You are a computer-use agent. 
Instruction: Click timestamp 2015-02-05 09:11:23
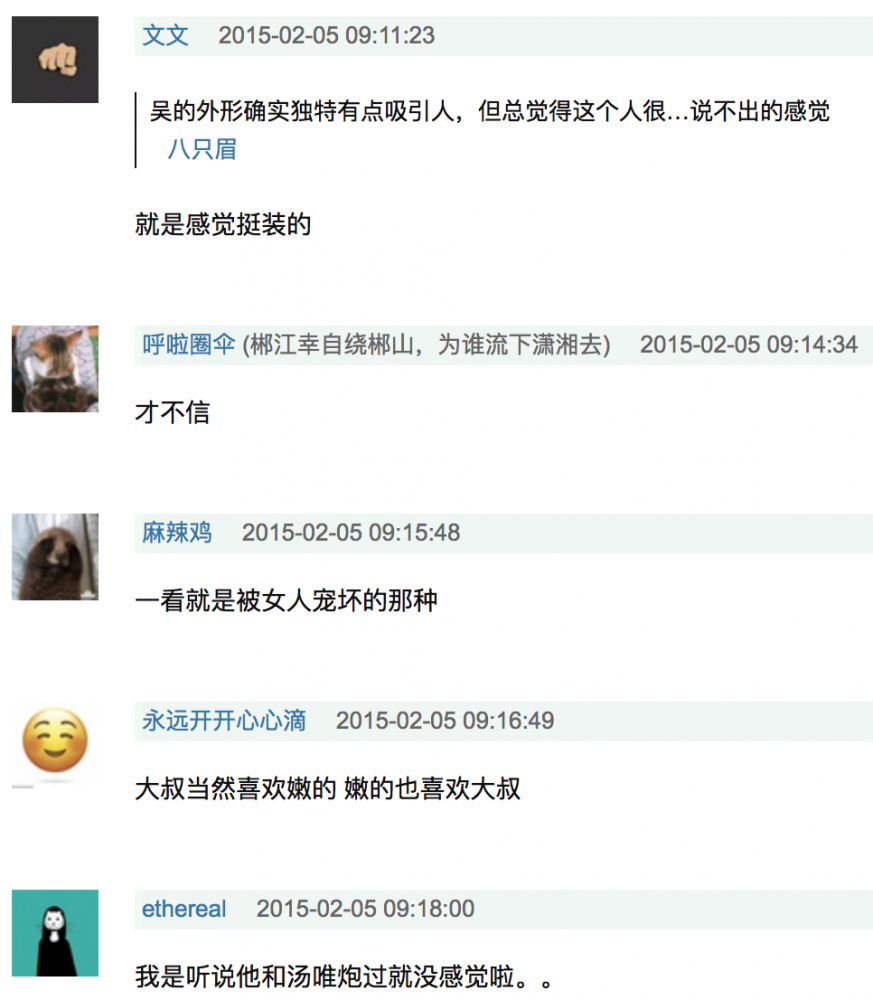326,35
